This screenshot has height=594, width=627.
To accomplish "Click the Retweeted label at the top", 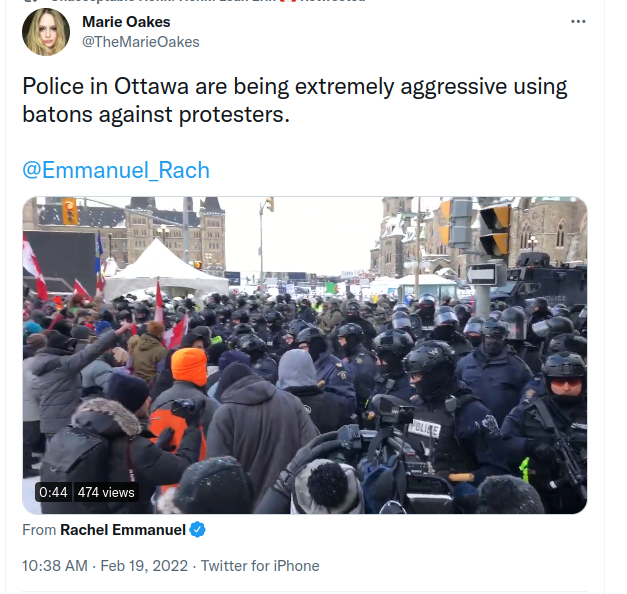I will pos(332,1).
